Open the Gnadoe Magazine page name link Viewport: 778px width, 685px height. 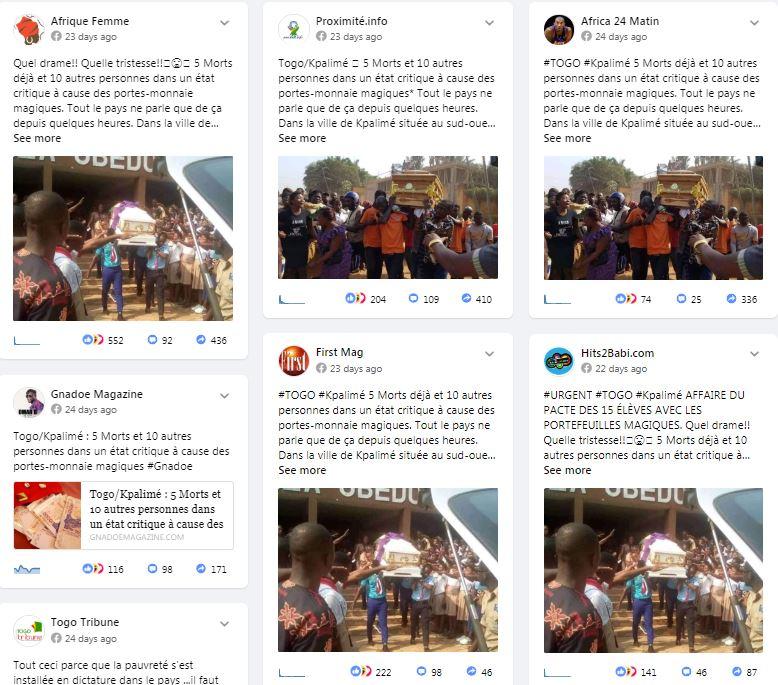click(x=97, y=394)
